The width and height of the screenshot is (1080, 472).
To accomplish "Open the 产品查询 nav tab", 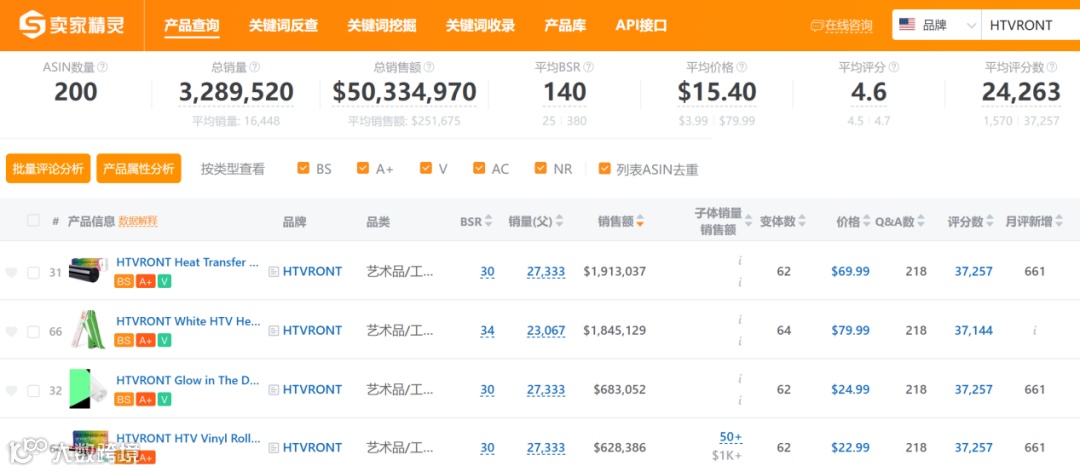I will pyautogui.click(x=191, y=26).
